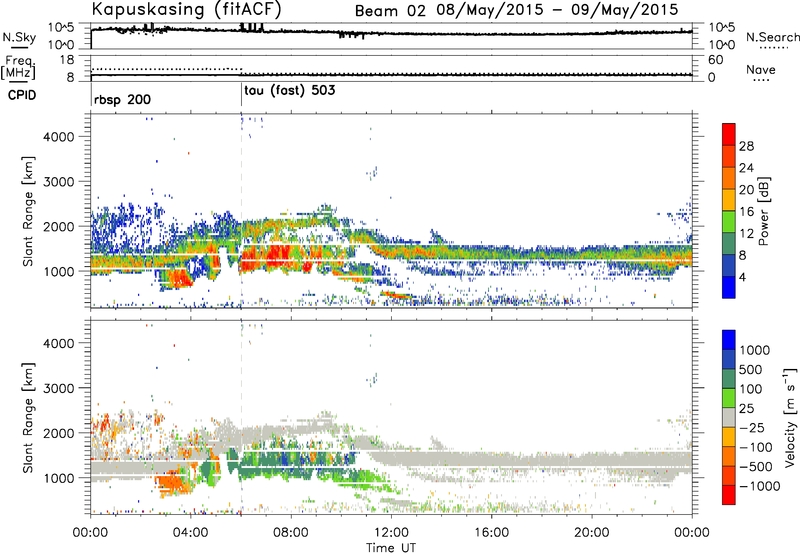Click Slant Range [km] label of velocity panel
Image resolution: width=800 pixels, height=554 pixels.
pos(28,418)
